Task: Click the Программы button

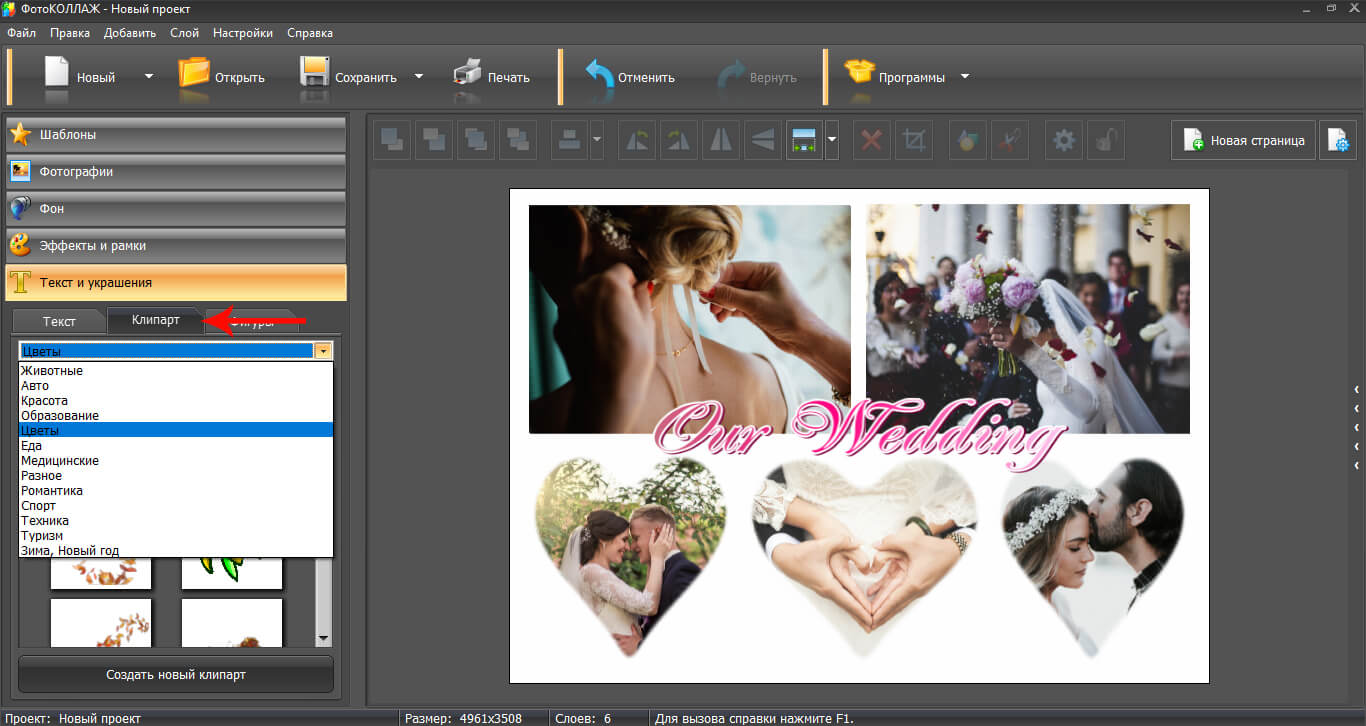Action: 896,77
